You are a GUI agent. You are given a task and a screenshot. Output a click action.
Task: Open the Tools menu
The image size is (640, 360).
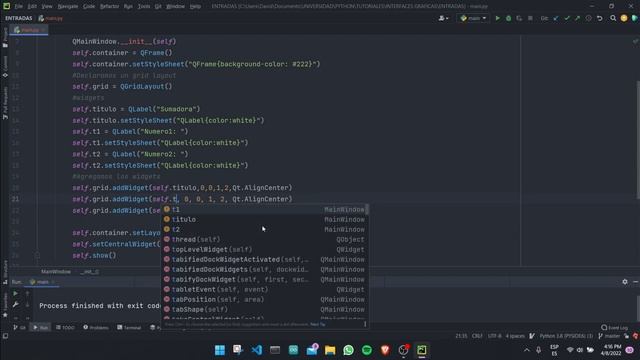144,7
